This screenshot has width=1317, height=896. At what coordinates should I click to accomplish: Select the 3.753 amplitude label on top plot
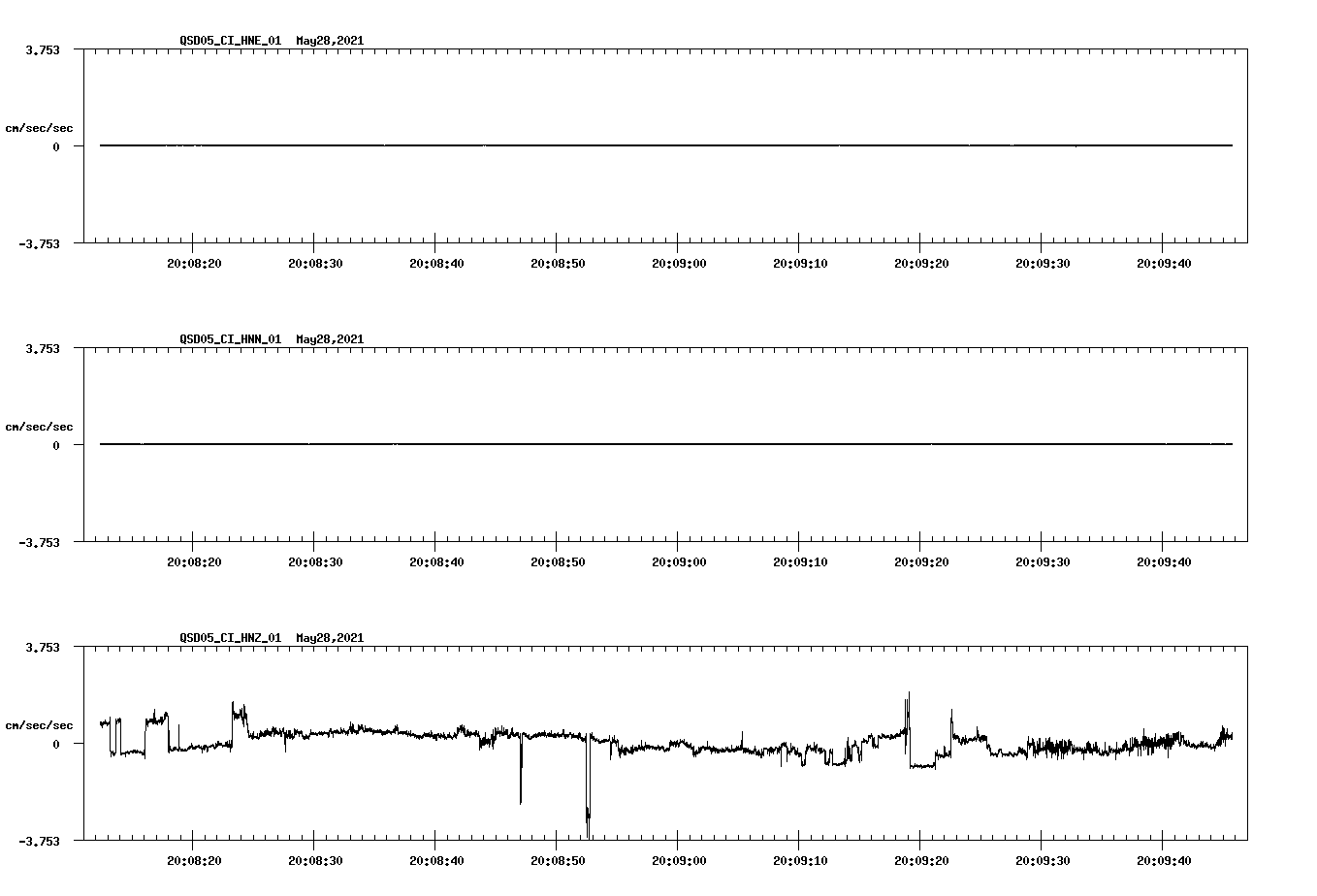point(42,48)
